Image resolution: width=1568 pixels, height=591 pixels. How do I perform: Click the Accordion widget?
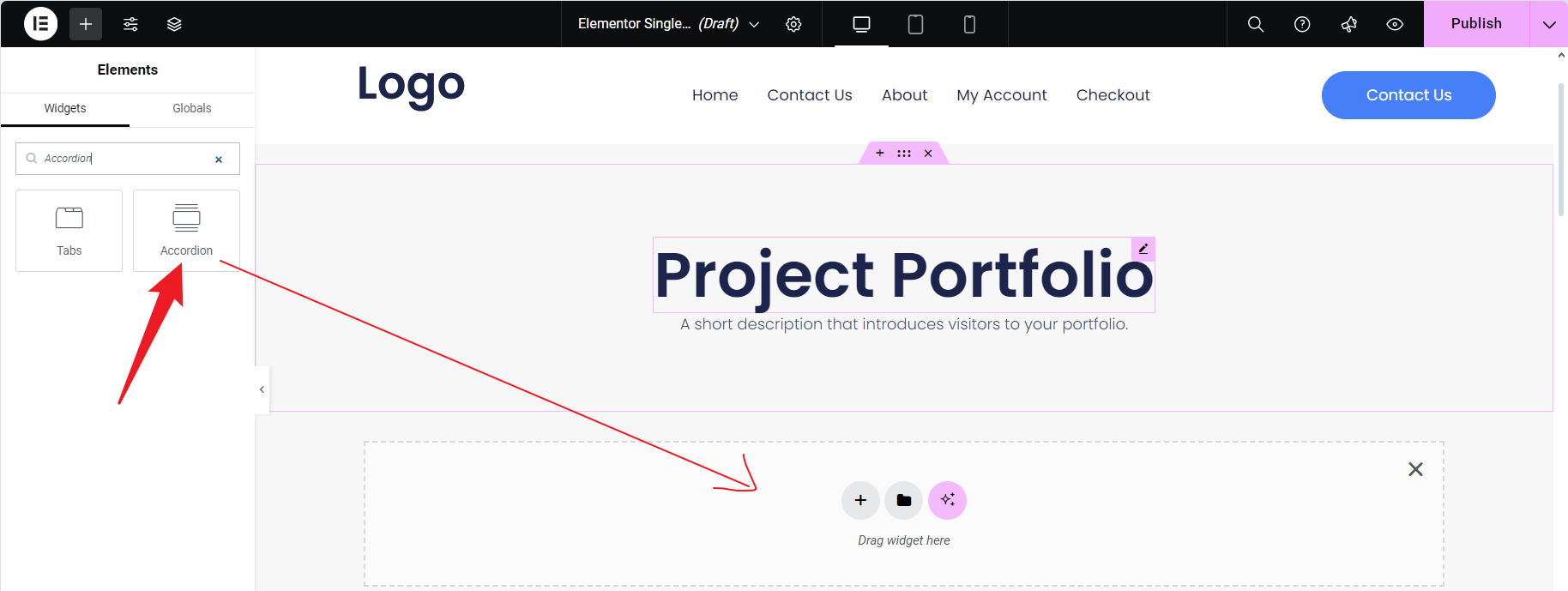tap(186, 230)
